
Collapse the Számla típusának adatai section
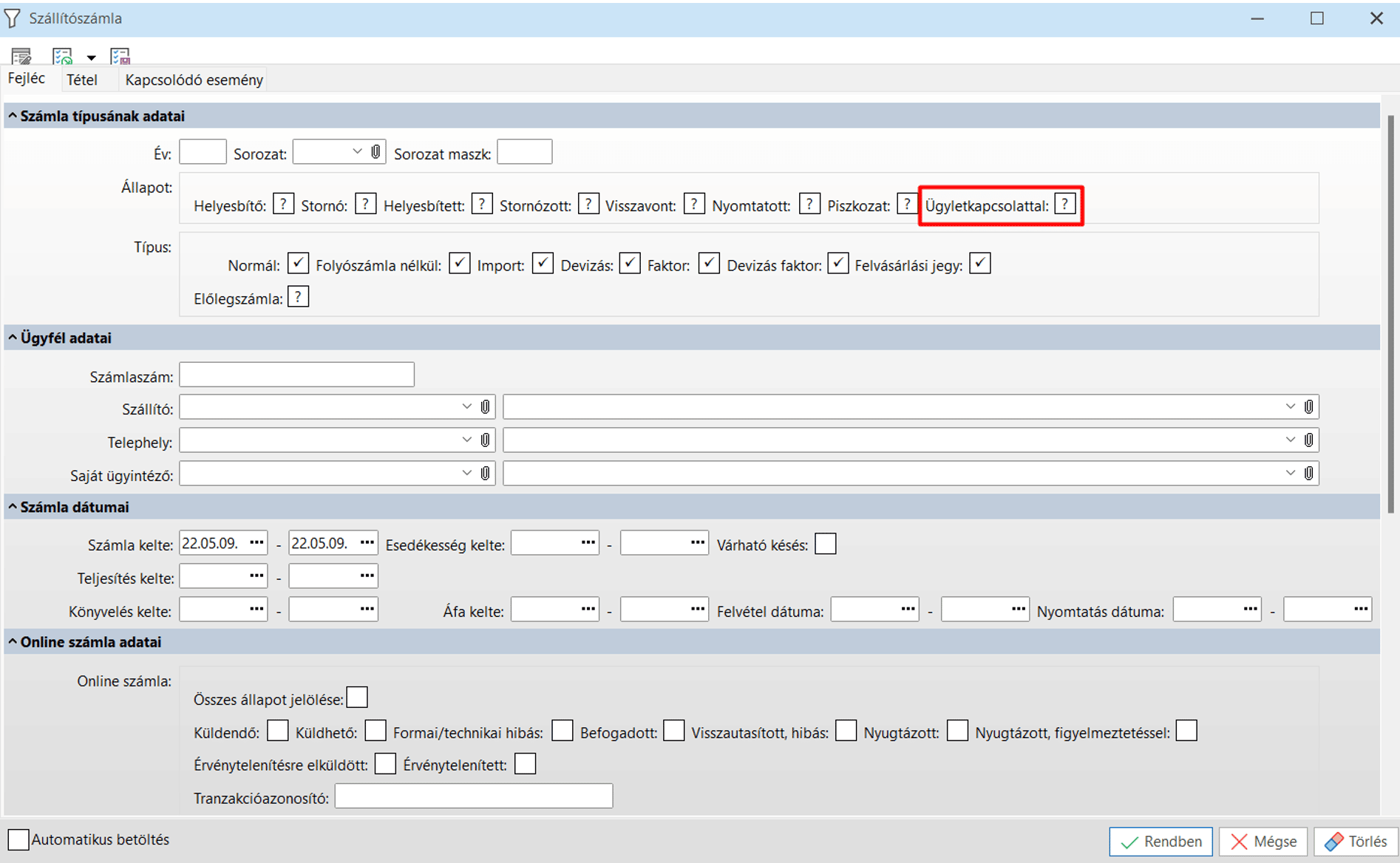[x=13, y=115]
